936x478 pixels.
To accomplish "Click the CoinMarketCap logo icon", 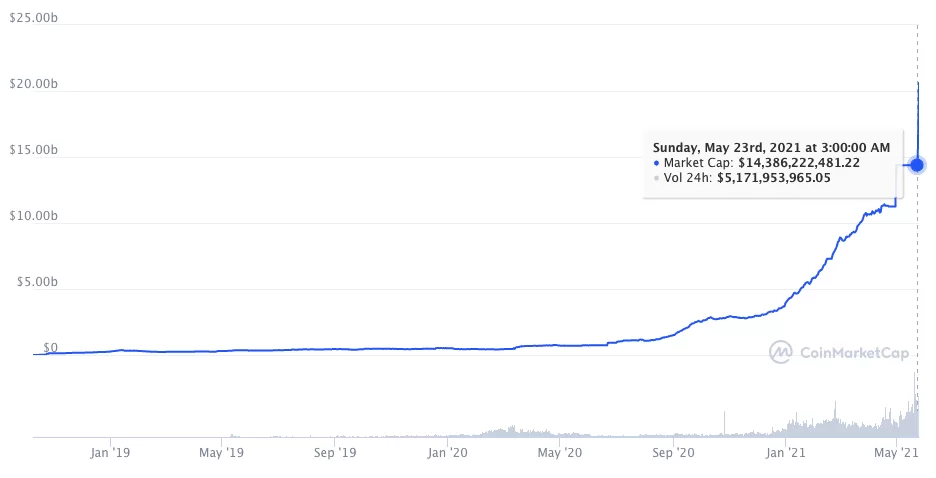I will tap(781, 352).
